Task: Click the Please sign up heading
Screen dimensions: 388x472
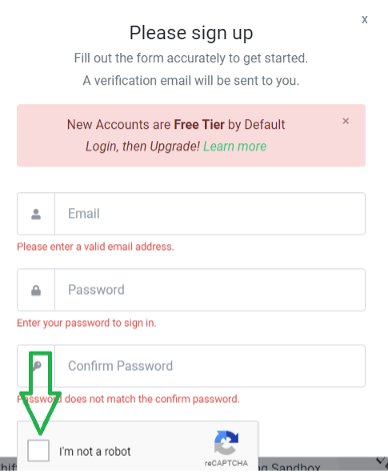Action: coord(191,33)
